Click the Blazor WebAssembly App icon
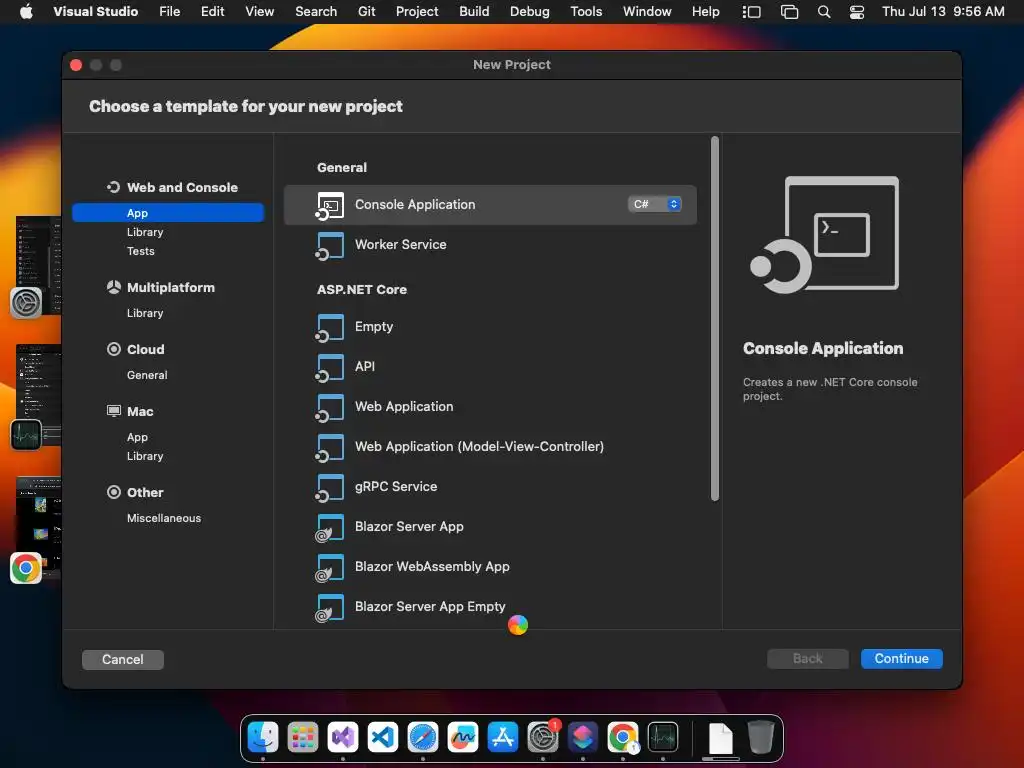 pyautogui.click(x=330, y=568)
